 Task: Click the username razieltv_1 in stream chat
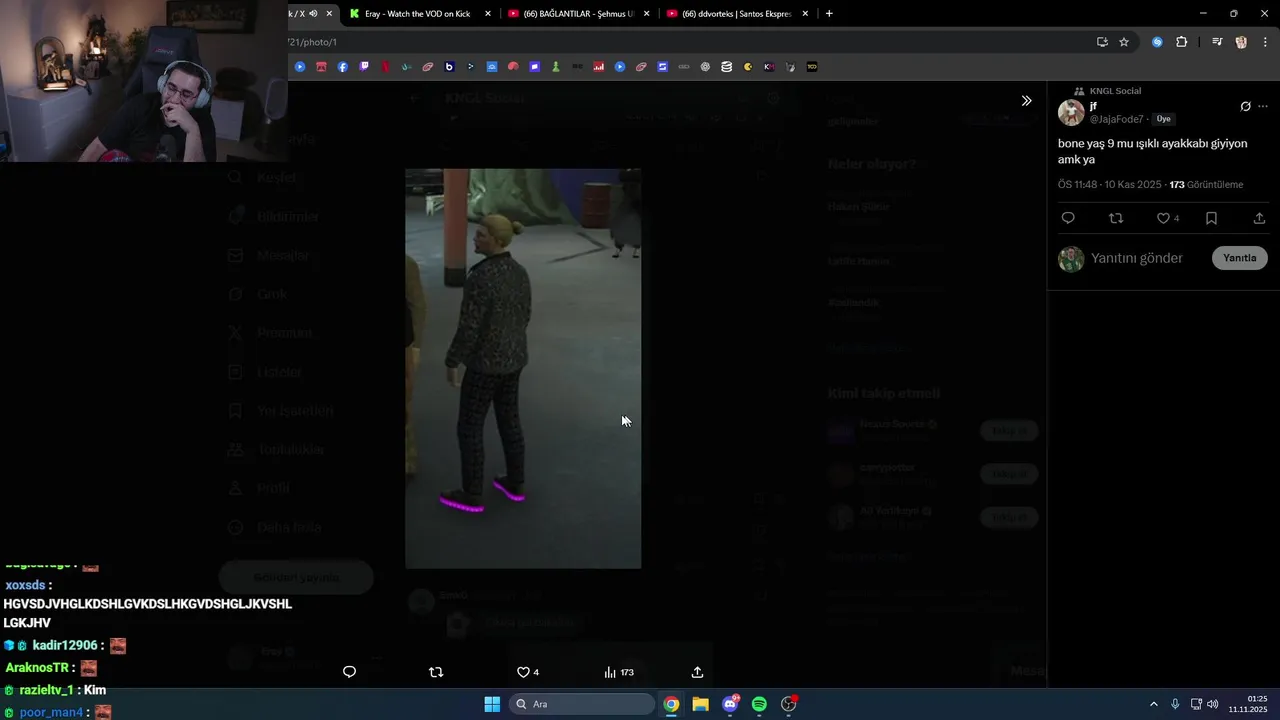coord(46,690)
